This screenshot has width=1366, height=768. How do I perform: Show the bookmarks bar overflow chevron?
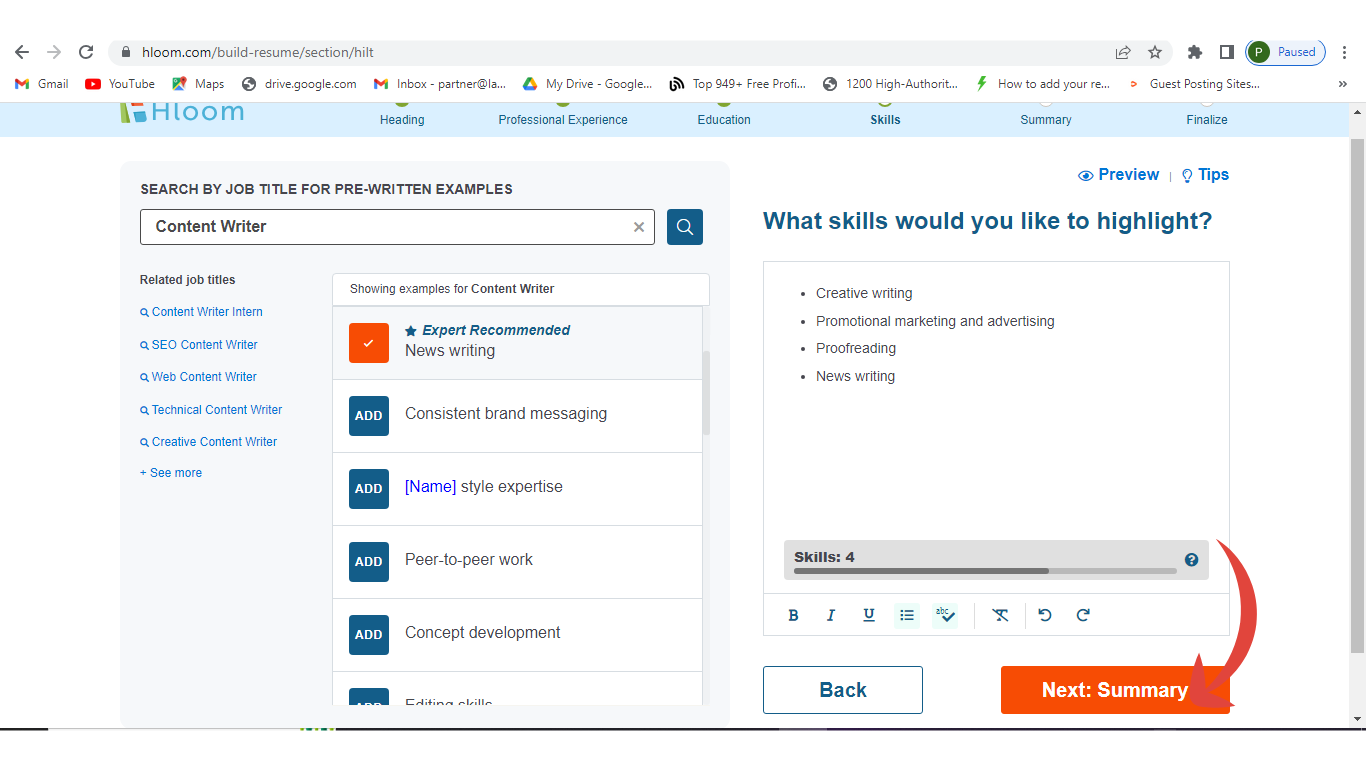pos(1342,84)
